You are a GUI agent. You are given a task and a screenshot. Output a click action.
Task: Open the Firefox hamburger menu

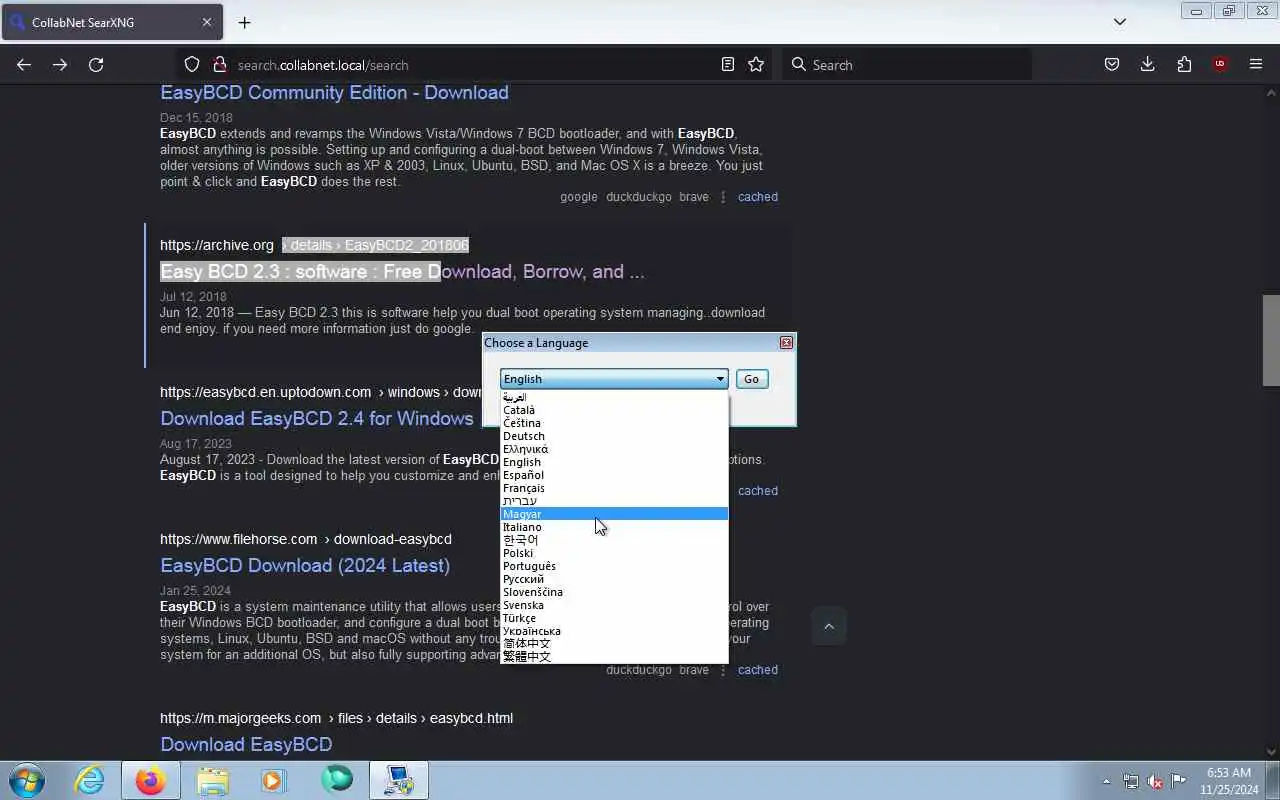pyautogui.click(x=1256, y=64)
